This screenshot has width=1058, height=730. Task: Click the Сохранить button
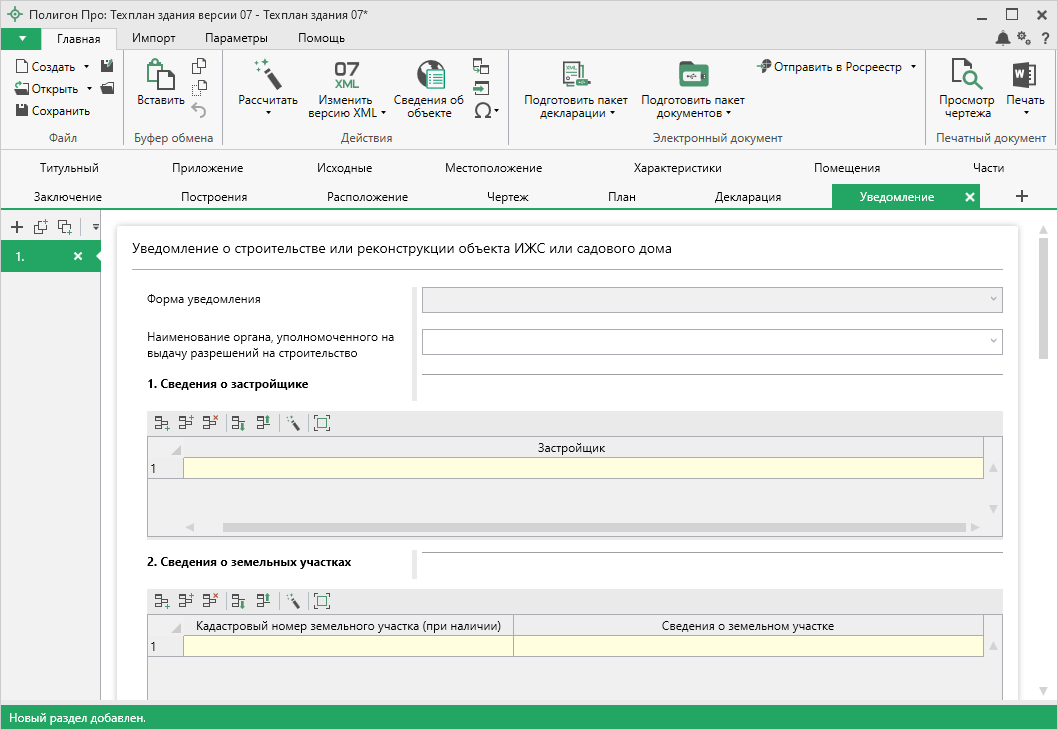pyautogui.click(x=53, y=111)
